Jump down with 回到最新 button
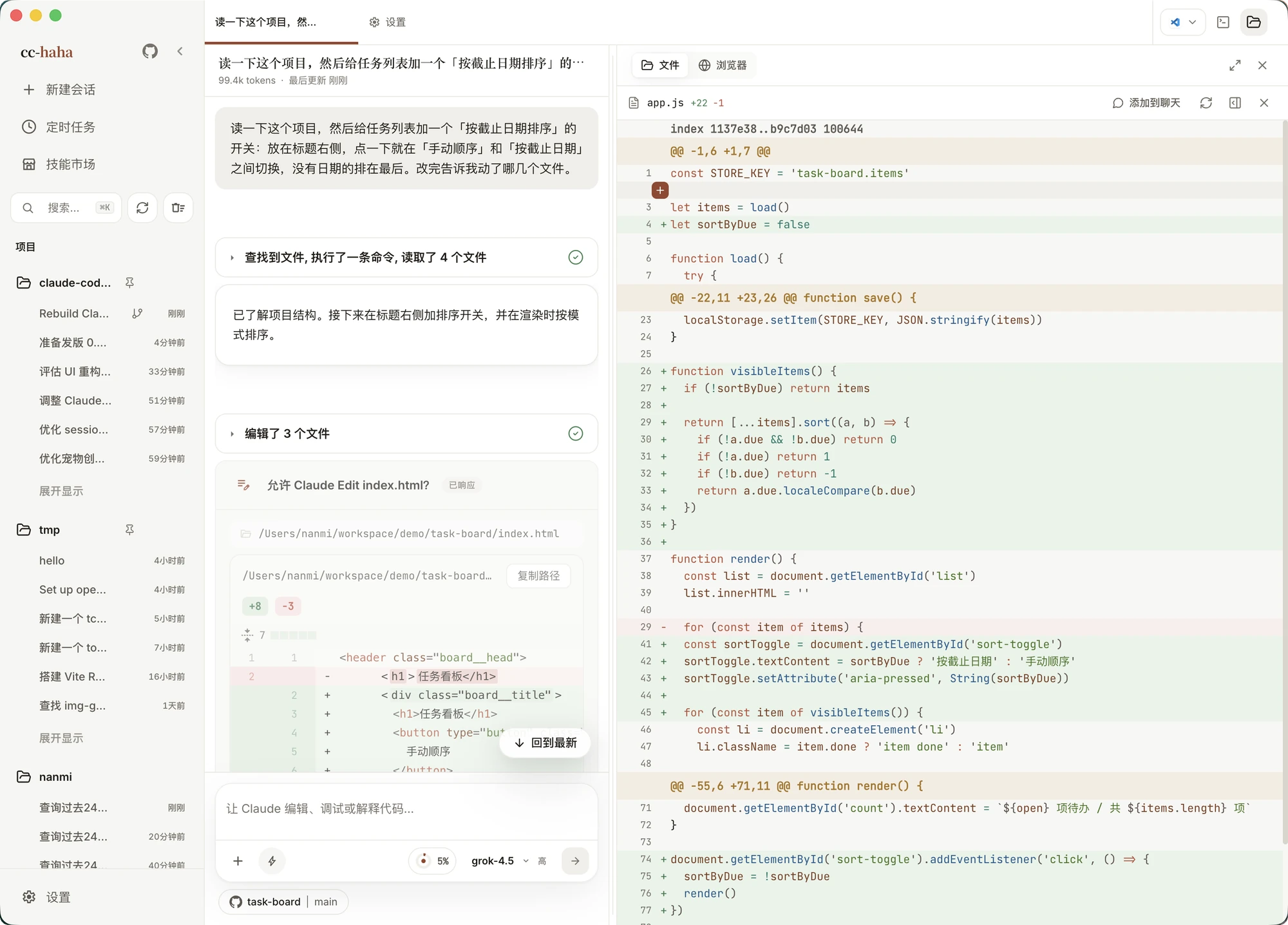 pyautogui.click(x=545, y=743)
